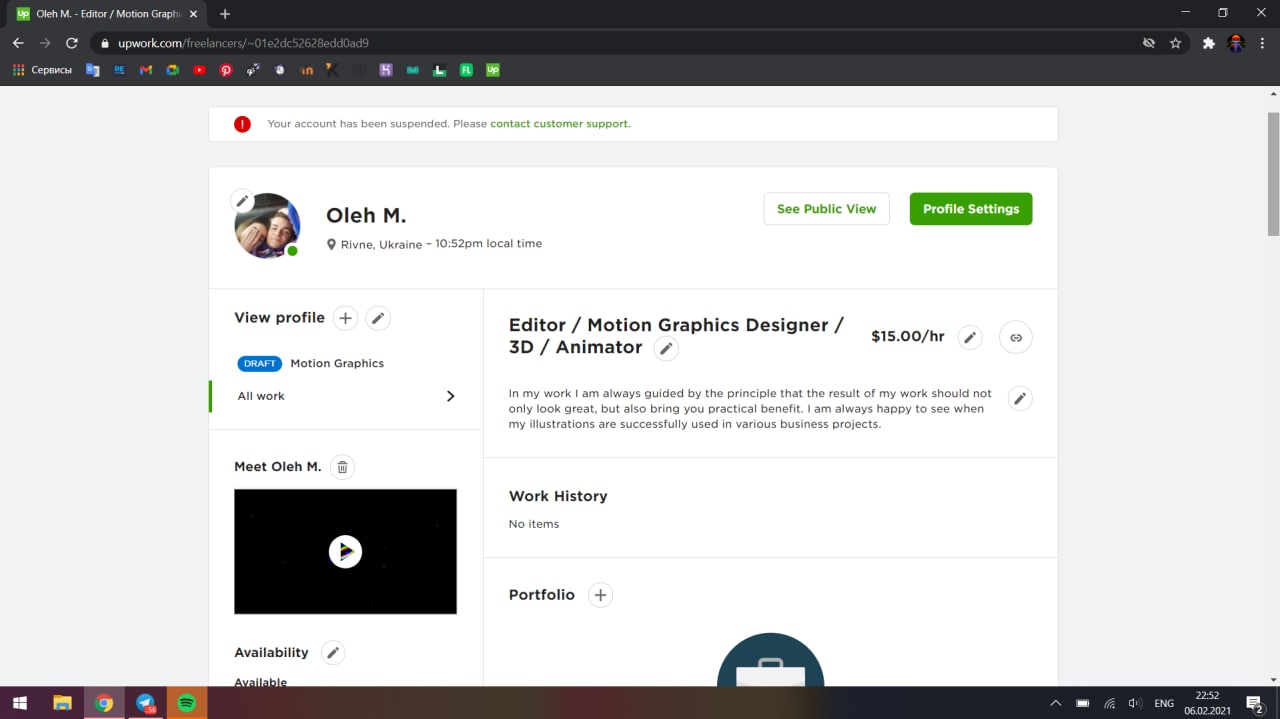Add a Portfolio item with plus icon
Viewport: 1280px width, 719px height.
pos(600,595)
